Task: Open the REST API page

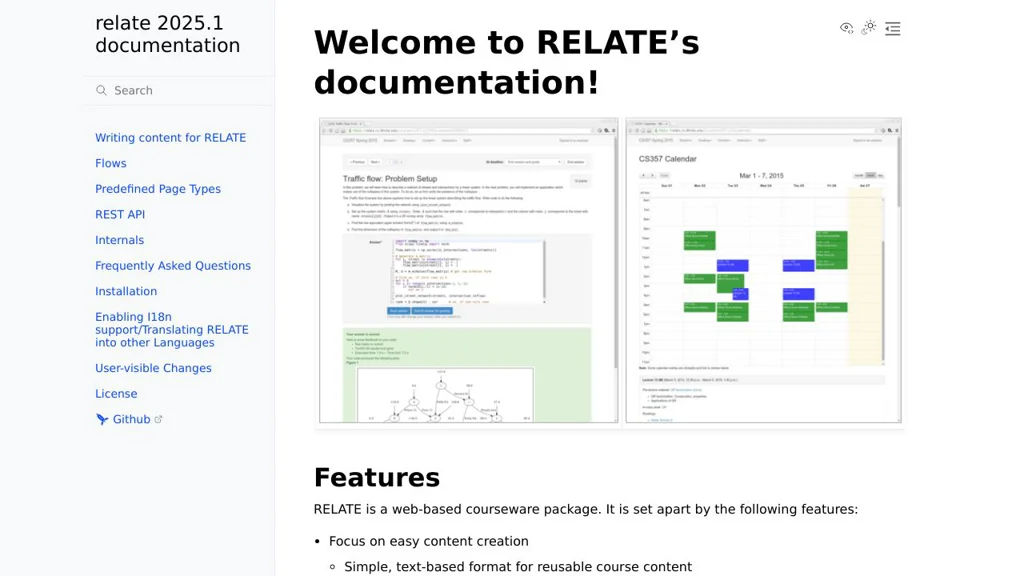Action: (120, 214)
